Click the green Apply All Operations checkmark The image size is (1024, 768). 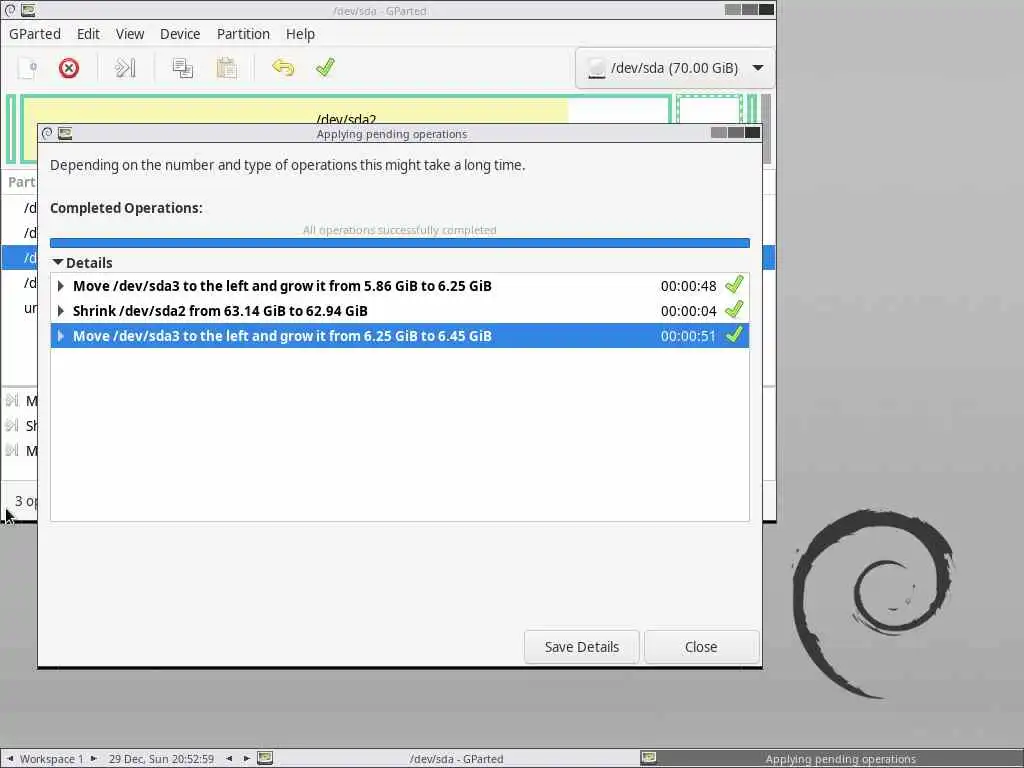click(x=325, y=67)
